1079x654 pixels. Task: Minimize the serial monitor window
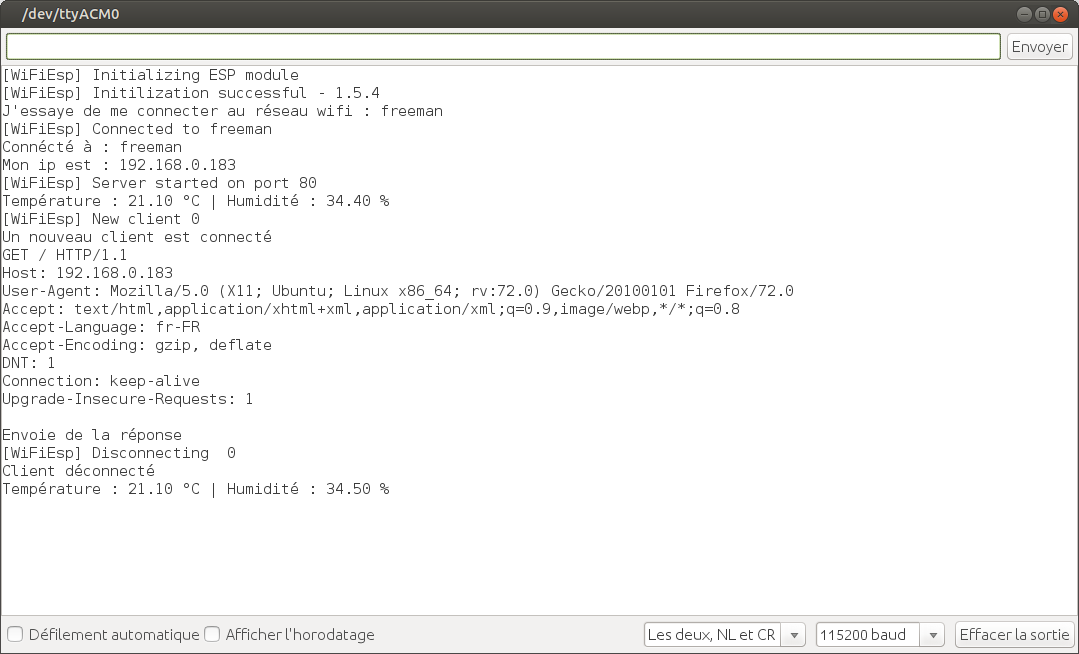coord(1025,14)
